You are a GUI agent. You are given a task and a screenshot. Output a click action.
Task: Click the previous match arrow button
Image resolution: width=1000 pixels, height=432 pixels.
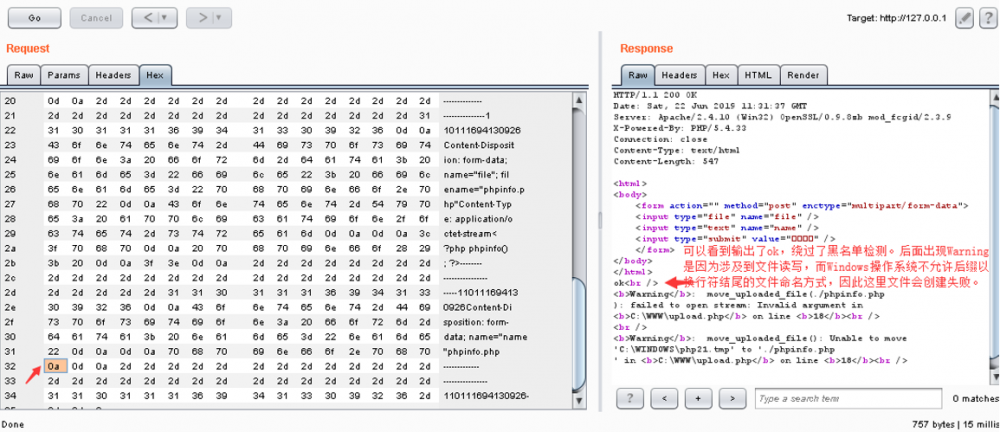click(x=664, y=398)
